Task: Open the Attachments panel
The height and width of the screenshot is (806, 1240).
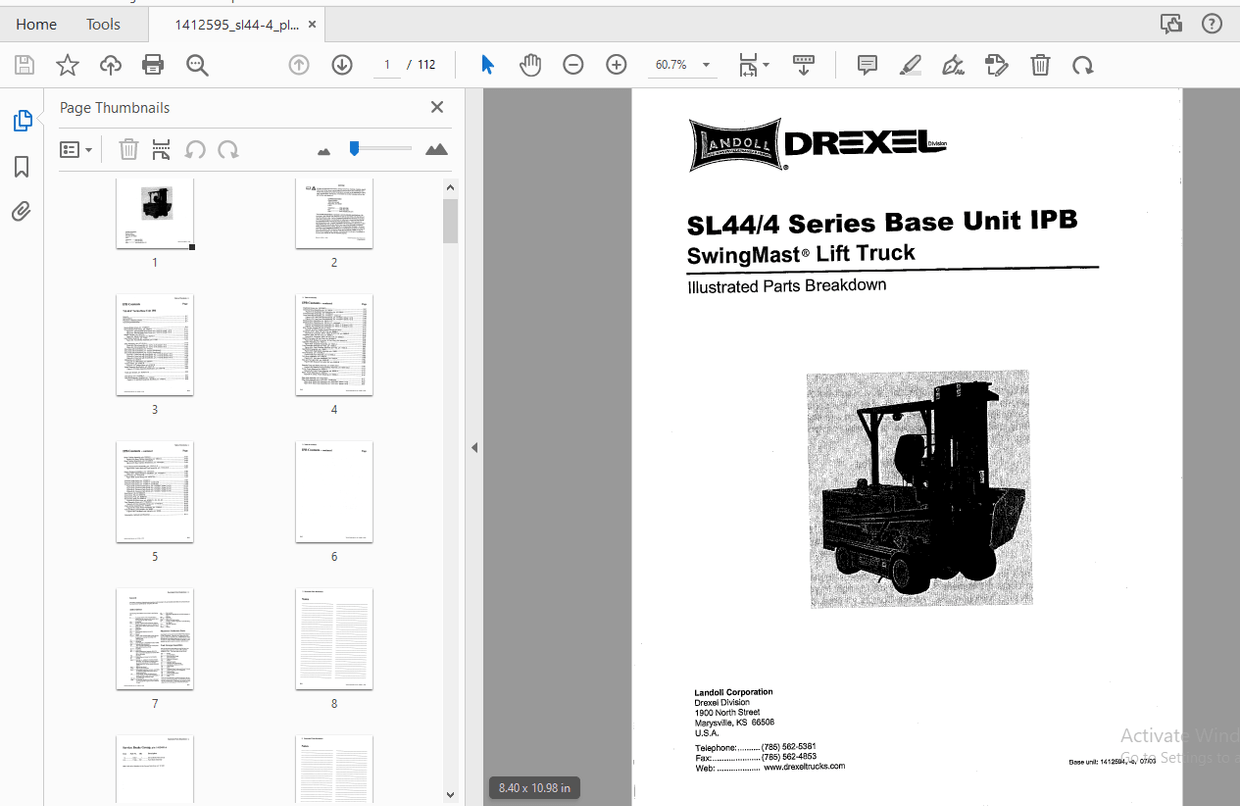Action: click(22, 211)
